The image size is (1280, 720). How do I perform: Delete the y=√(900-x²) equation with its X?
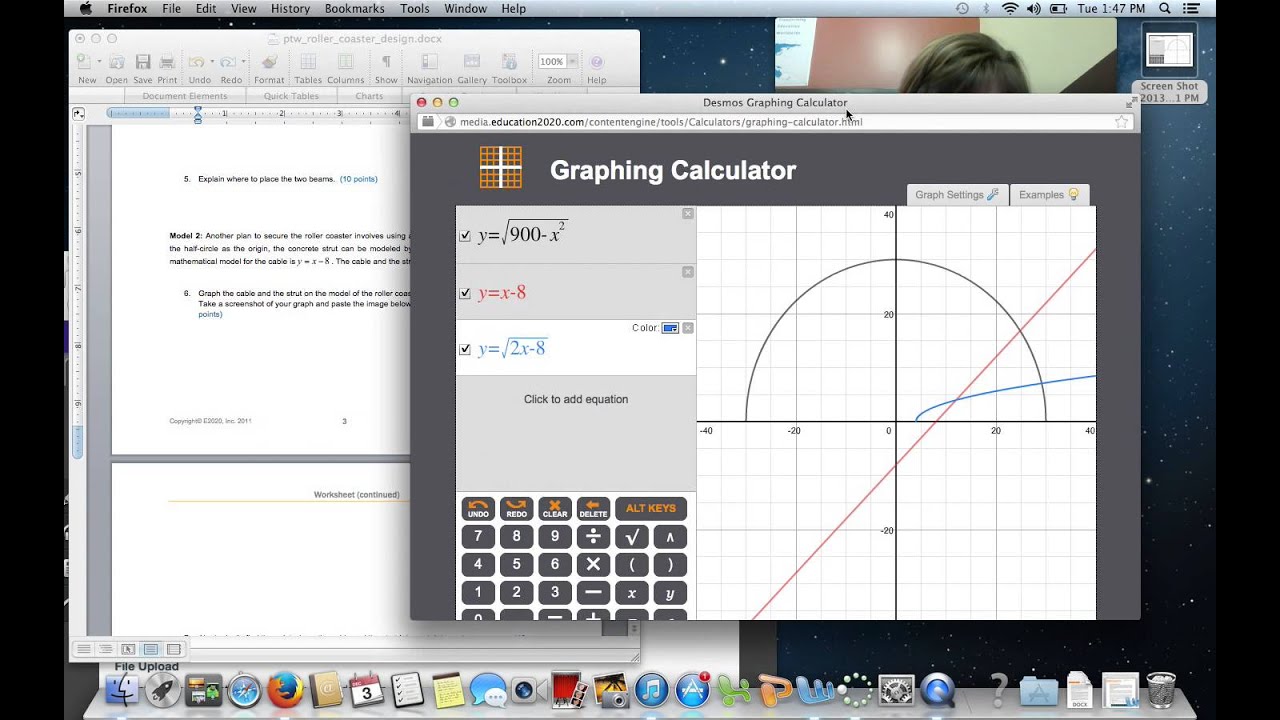click(x=688, y=213)
